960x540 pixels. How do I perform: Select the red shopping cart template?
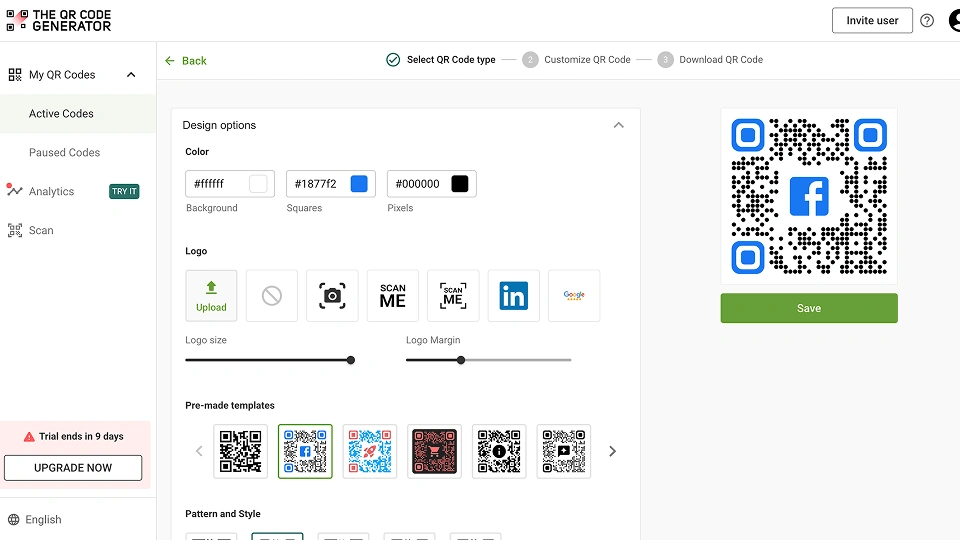pos(435,451)
